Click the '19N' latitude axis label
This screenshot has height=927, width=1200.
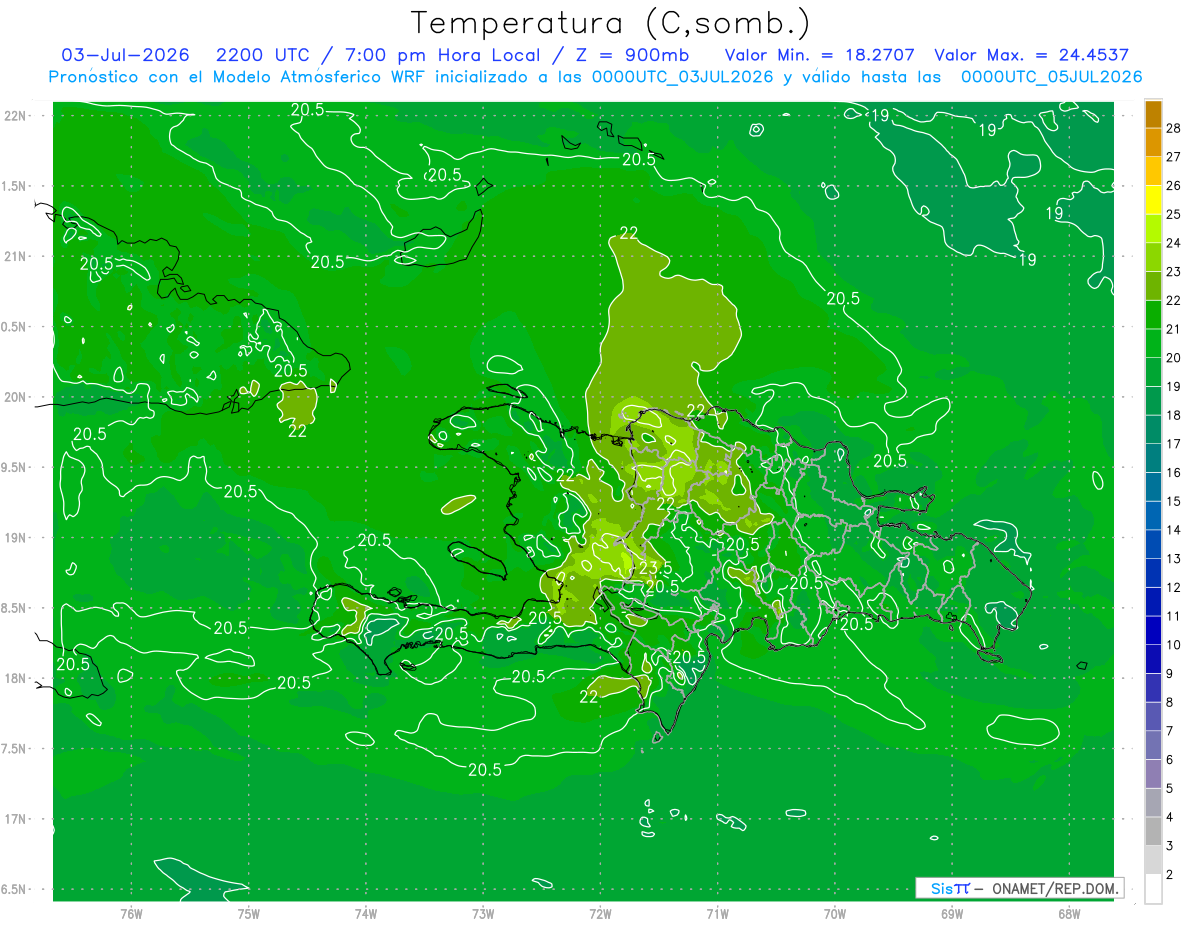(14, 538)
